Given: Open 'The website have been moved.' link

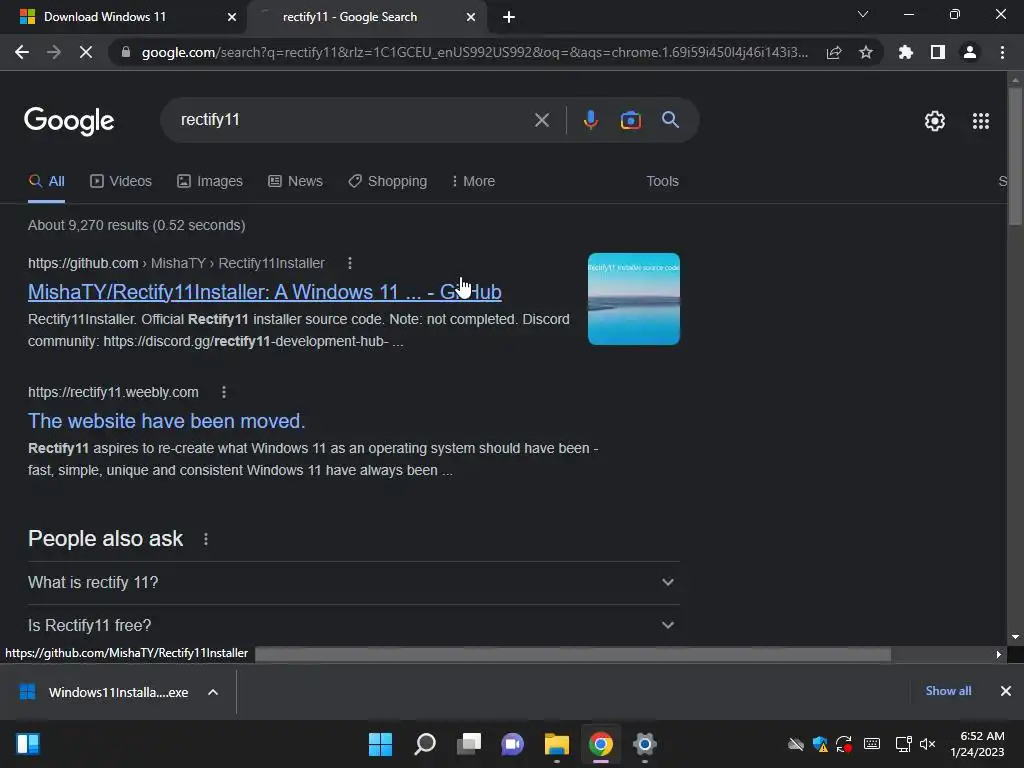Looking at the screenshot, I should [x=167, y=421].
